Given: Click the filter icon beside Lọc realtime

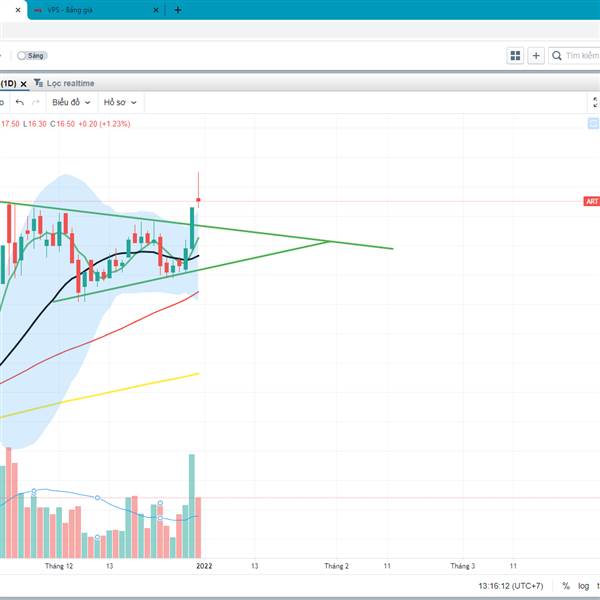Looking at the screenshot, I should click(x=38, y=83).
